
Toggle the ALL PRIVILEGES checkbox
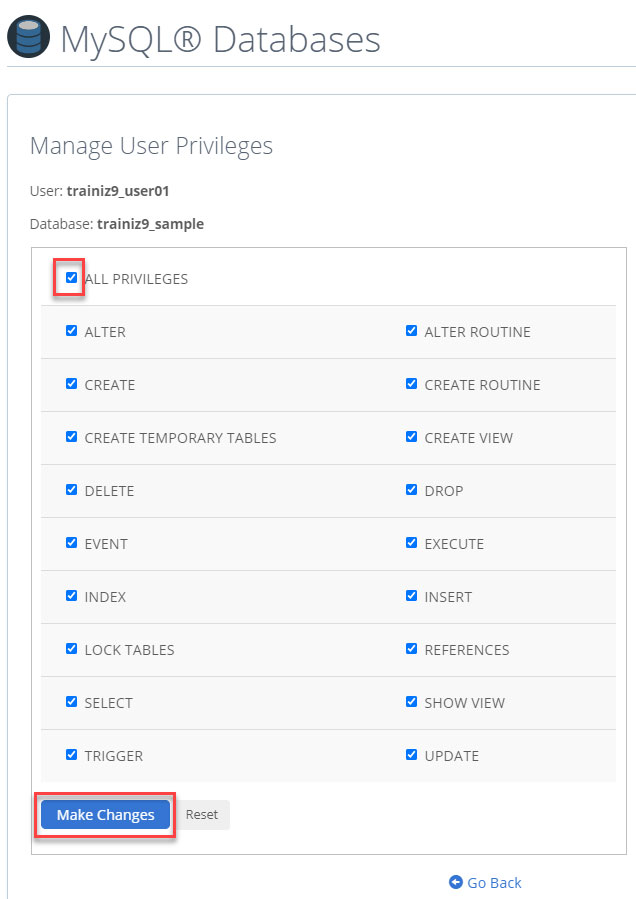coord(71,277)
